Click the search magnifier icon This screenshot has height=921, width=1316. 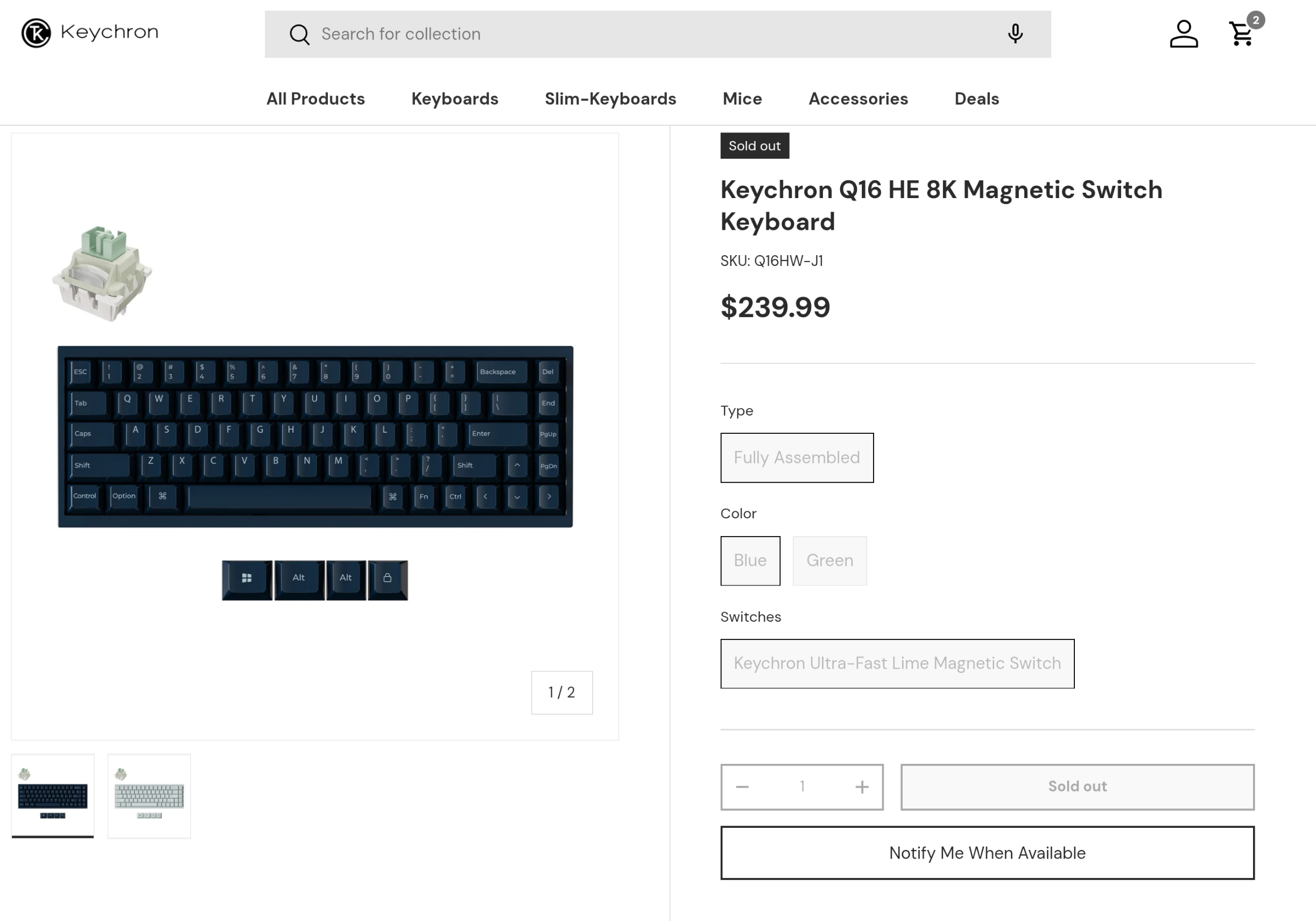click(x=299, y=34)
